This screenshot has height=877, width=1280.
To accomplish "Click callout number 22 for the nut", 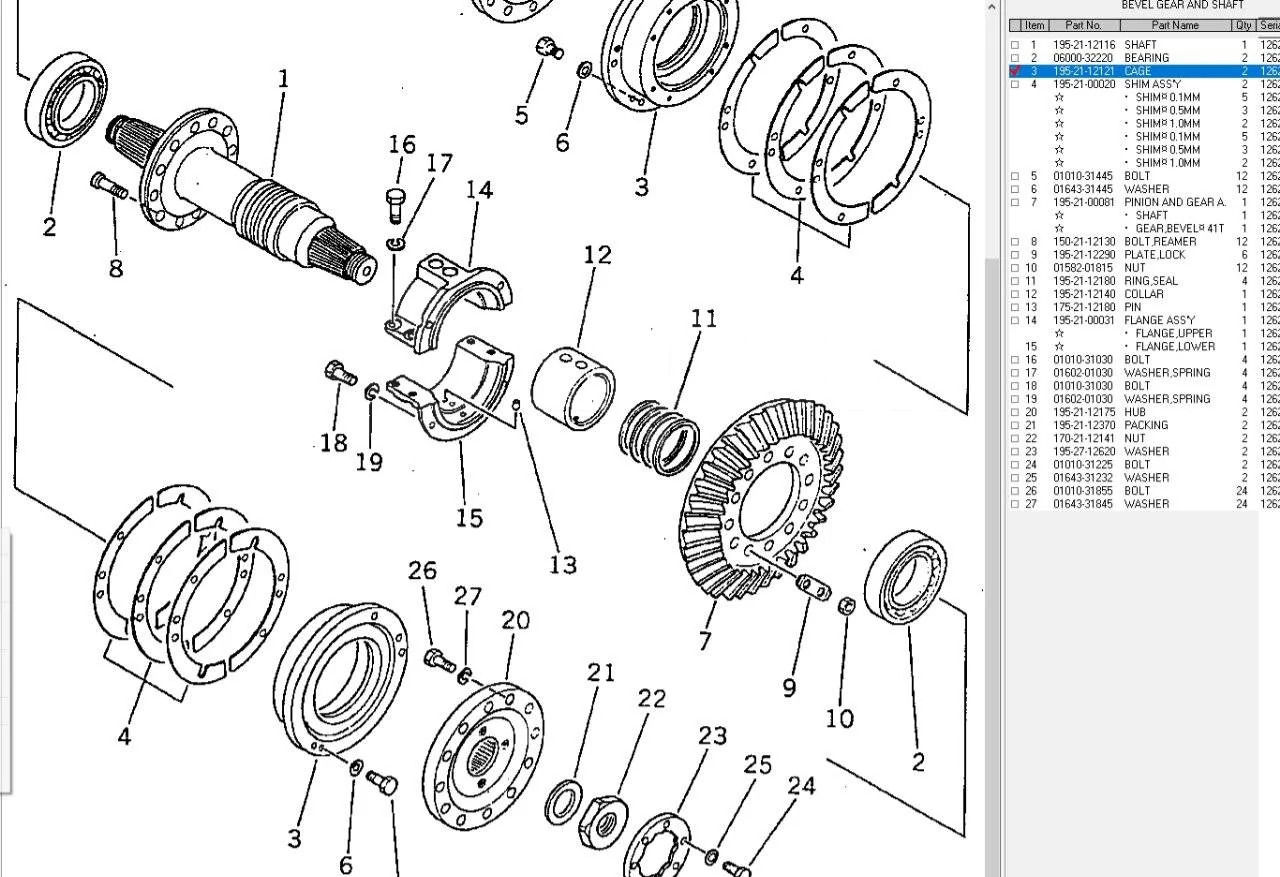I will [651, 698].
